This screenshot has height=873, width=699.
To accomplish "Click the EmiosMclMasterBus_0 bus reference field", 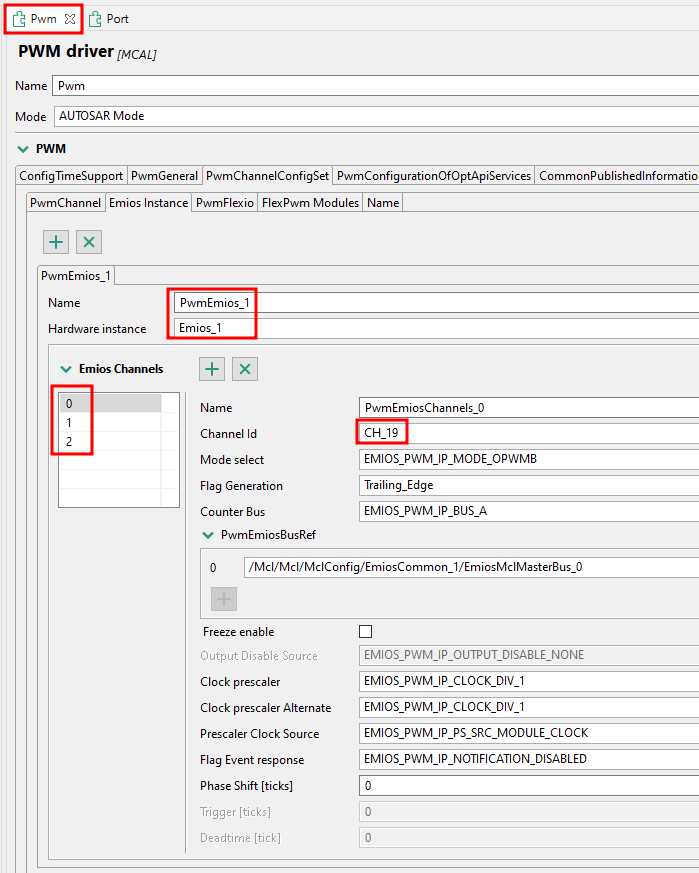I will [x=471, y=567].
